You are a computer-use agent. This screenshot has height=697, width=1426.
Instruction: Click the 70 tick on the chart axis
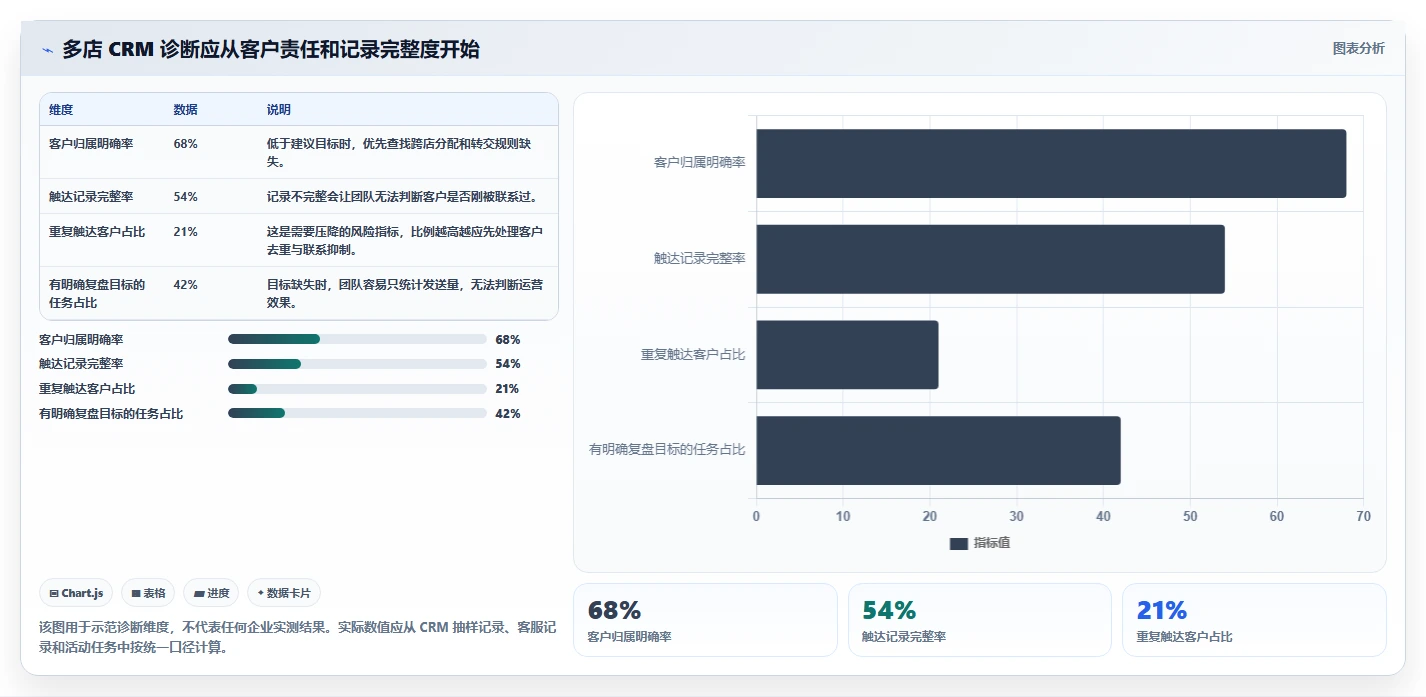pyautogui.click(x=1363, y=516)
